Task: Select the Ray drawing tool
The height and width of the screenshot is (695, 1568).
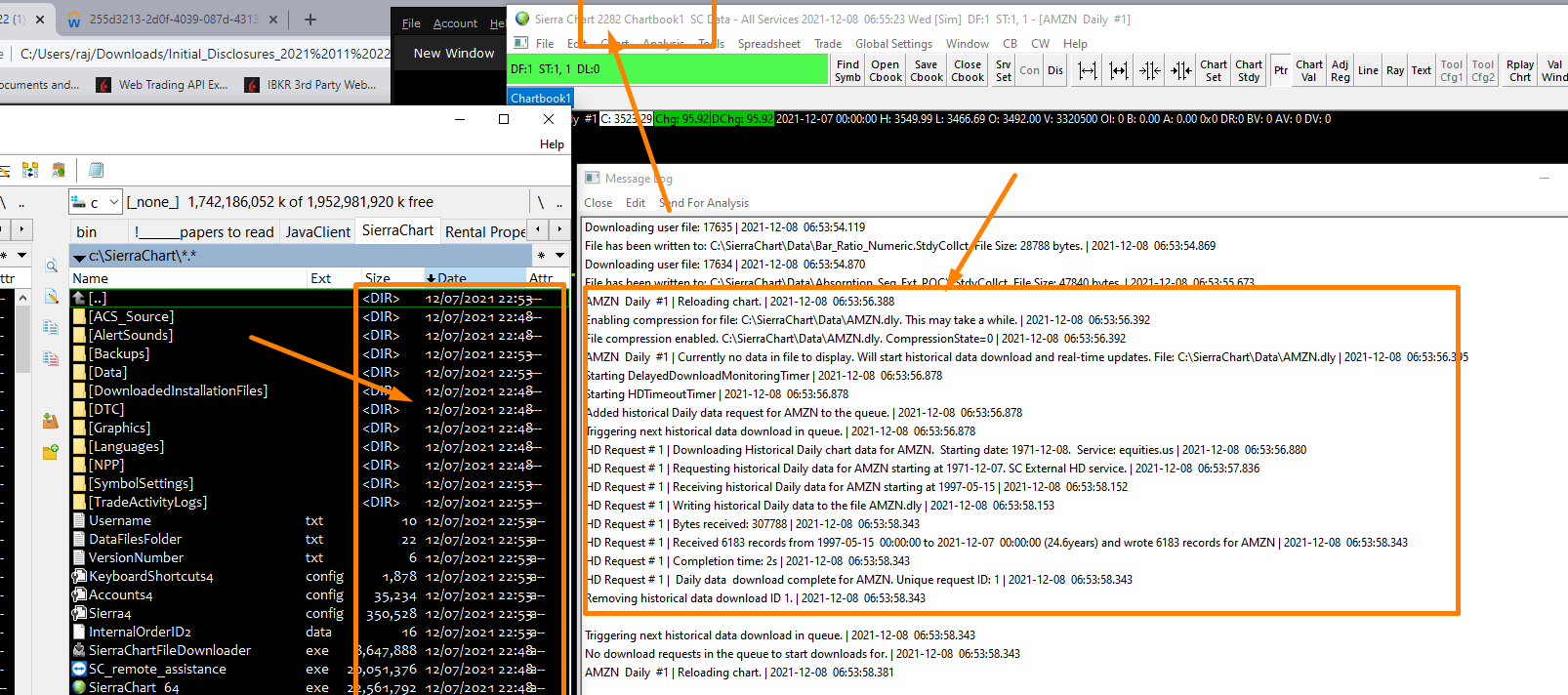Action: pyautogui.click(x=1395, y=70)
